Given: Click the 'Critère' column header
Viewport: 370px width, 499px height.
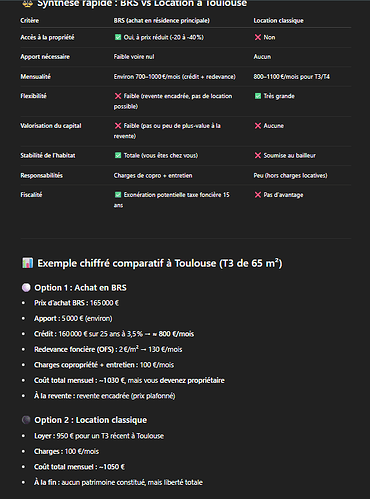Looking at the screenshot, I should (30, 21).
